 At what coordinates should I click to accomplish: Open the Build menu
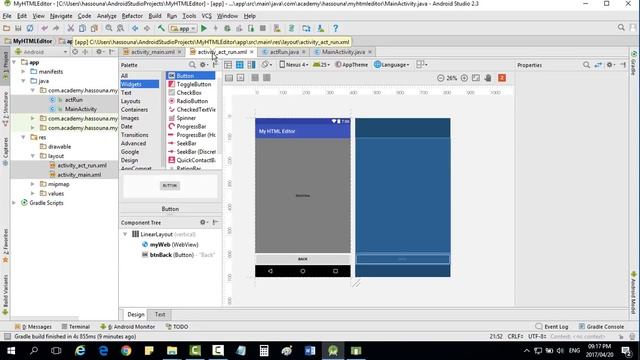coord(155,16)
